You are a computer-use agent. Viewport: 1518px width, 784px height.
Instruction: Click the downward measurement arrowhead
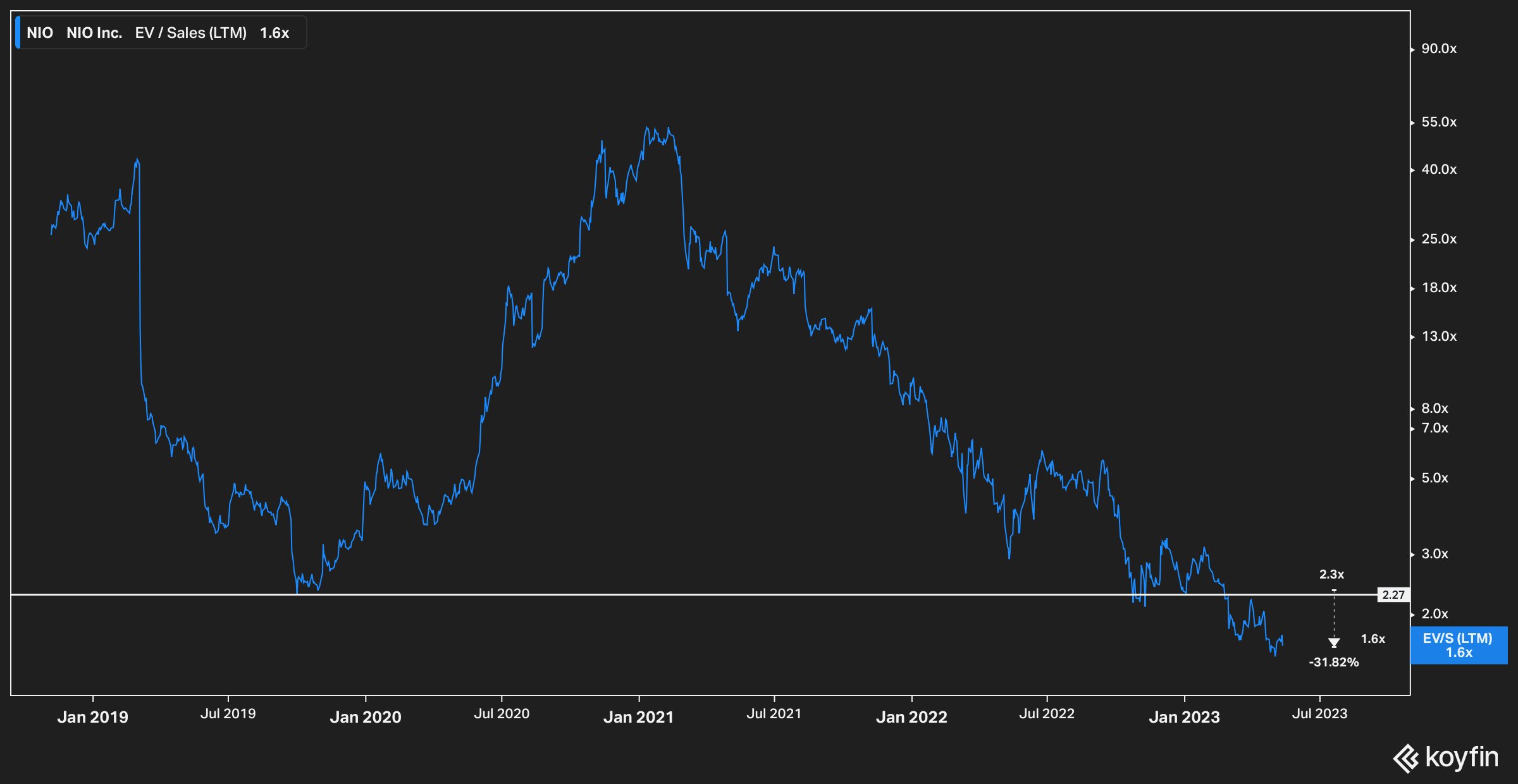point(1334,643)
